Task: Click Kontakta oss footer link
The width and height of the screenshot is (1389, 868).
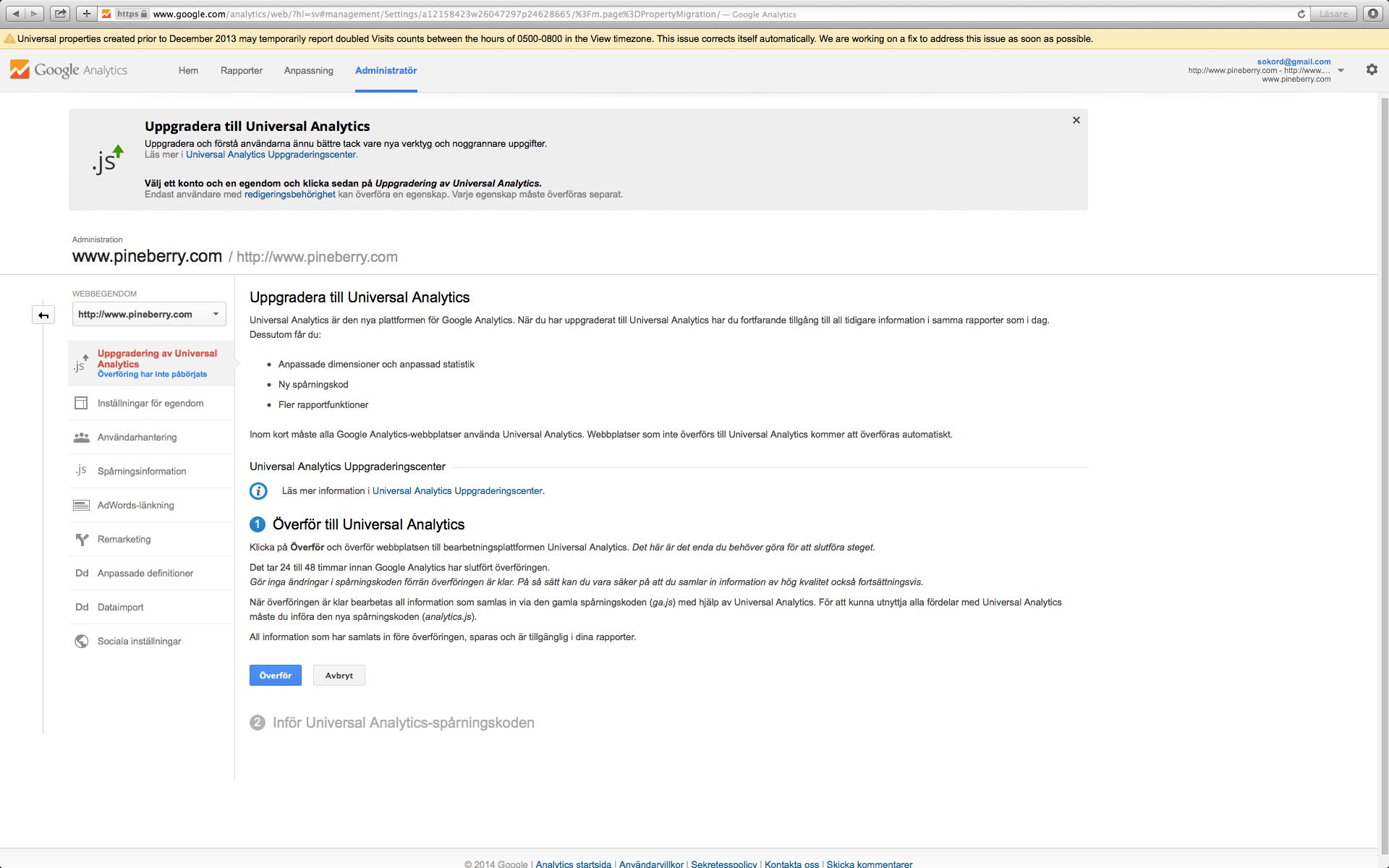Action: click(791, 864)
